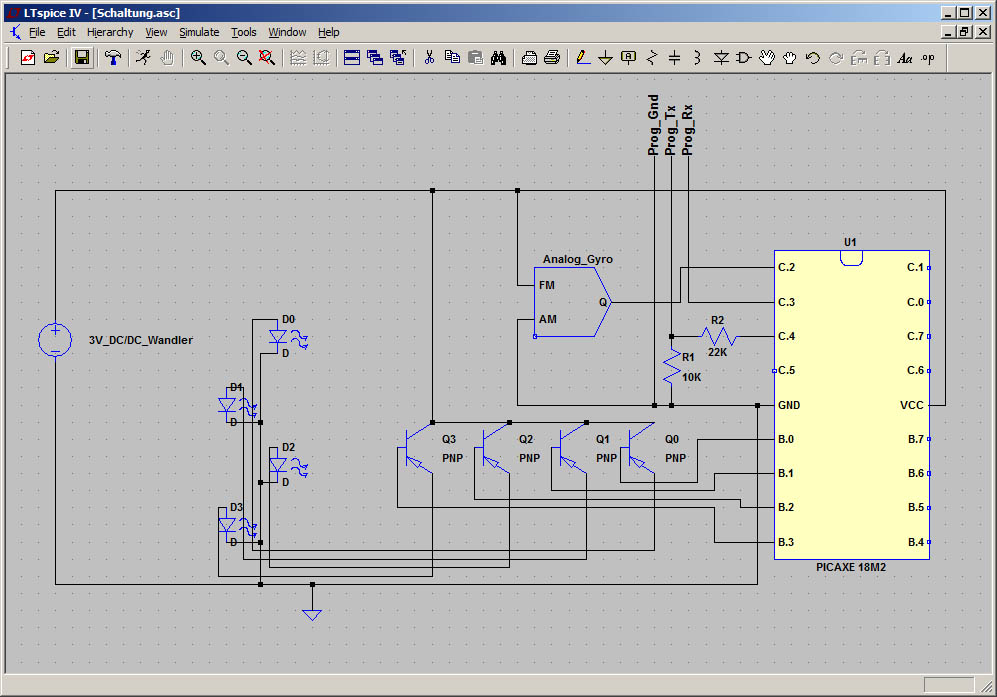Image resolution: width=997 pixels, height=697 pixels.
Task: Open the Hierarchy menu
Action: coord(110,32)
